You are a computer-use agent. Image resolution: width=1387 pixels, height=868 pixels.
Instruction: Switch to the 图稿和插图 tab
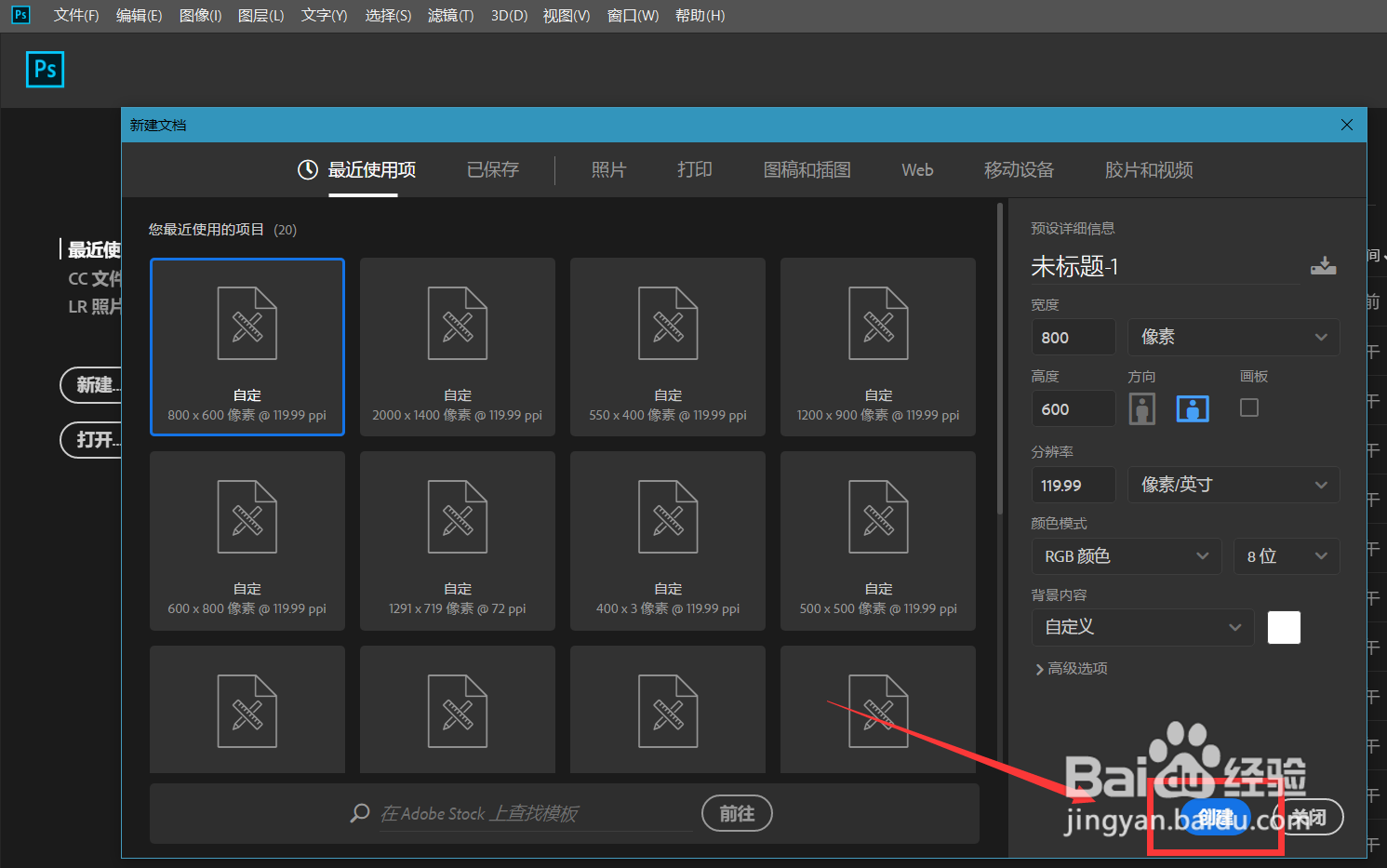tap(807, 169)
